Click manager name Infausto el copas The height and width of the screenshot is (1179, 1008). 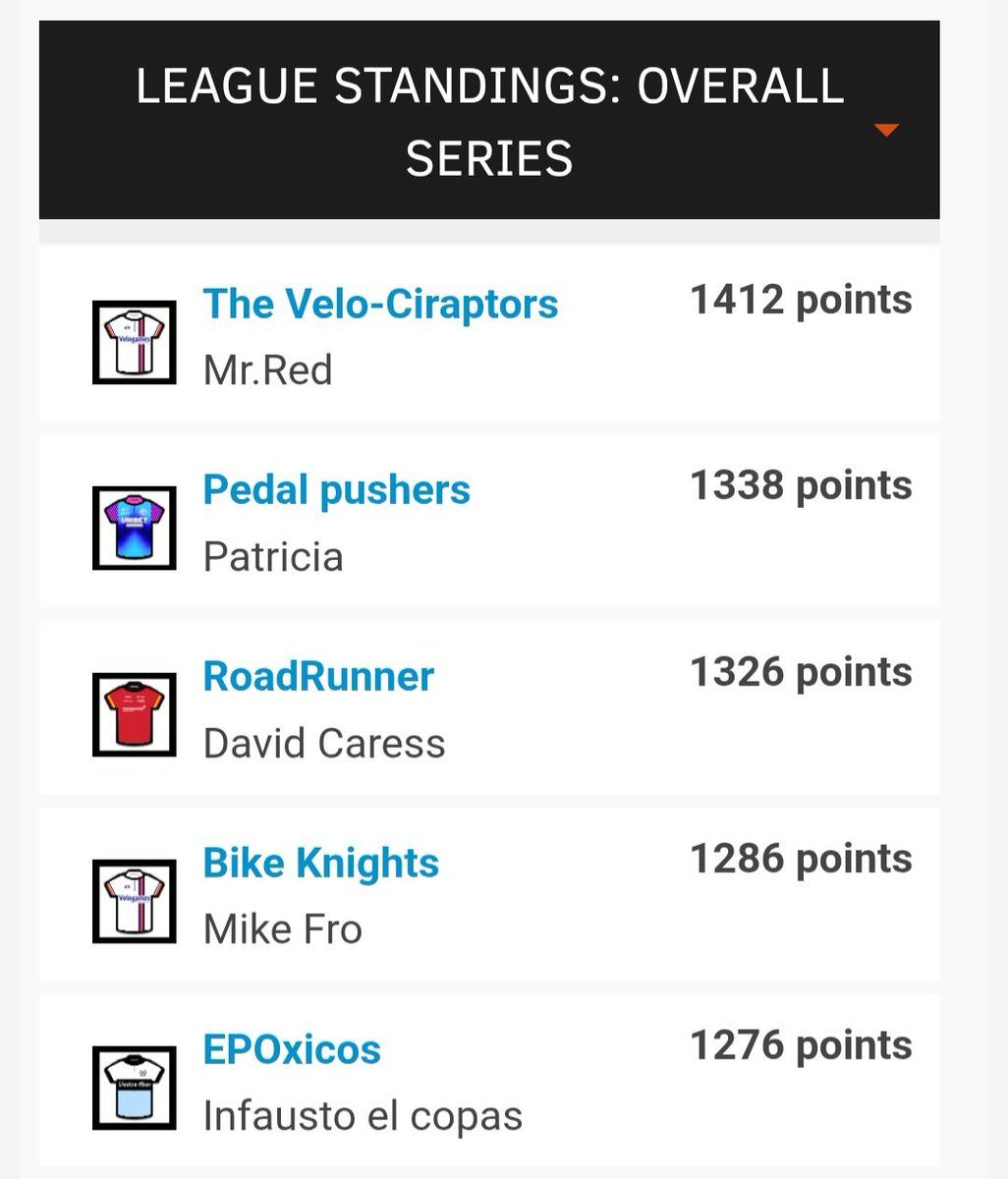363,1116
